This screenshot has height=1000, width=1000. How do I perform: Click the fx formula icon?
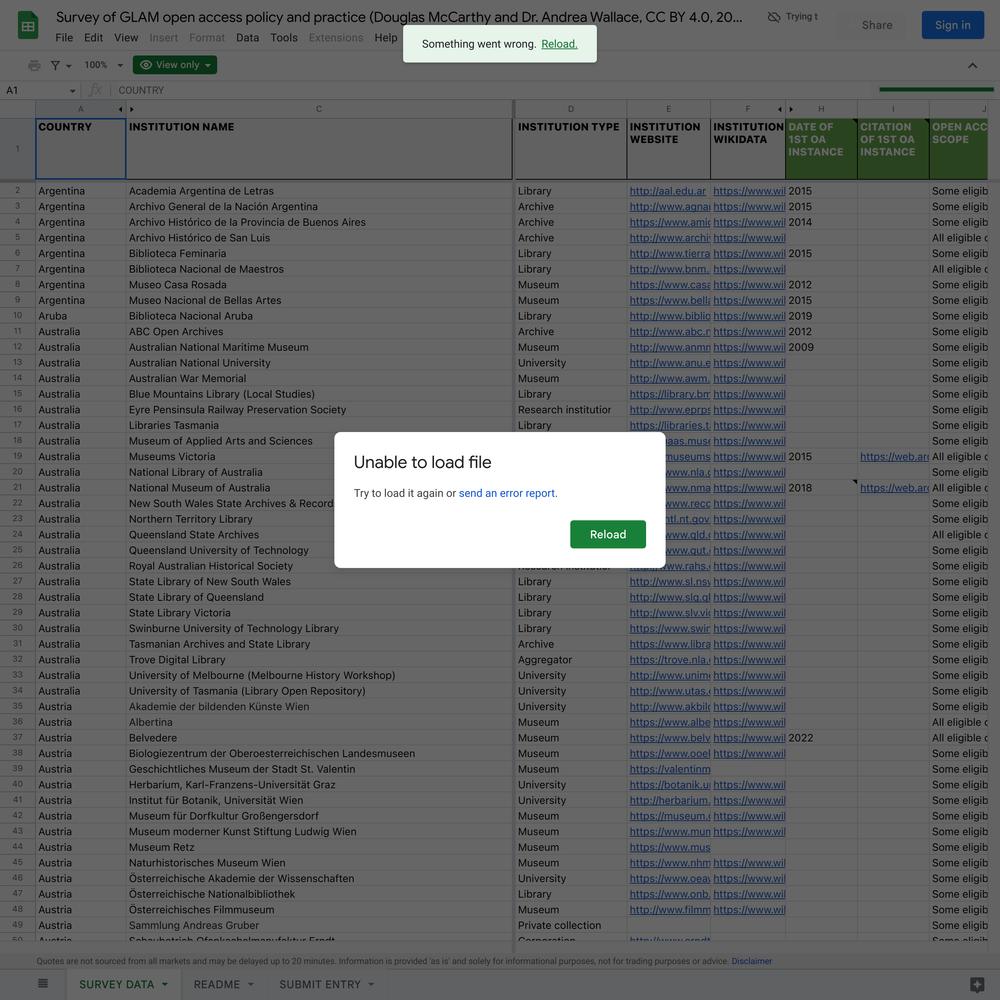click(95, 90)
